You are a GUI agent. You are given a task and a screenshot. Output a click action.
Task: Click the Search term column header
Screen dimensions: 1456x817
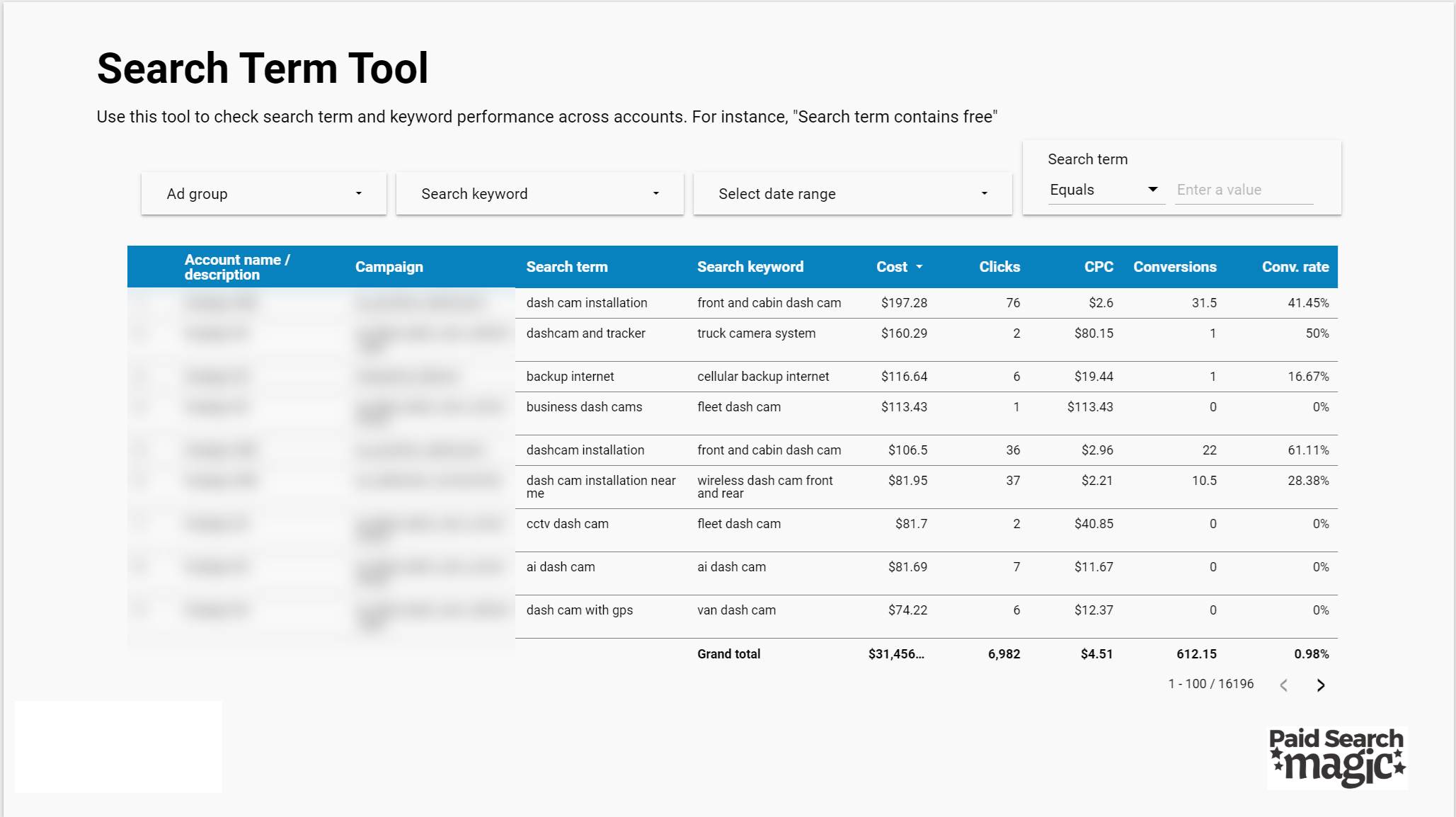pyautogui.click(x=566, y=267)
